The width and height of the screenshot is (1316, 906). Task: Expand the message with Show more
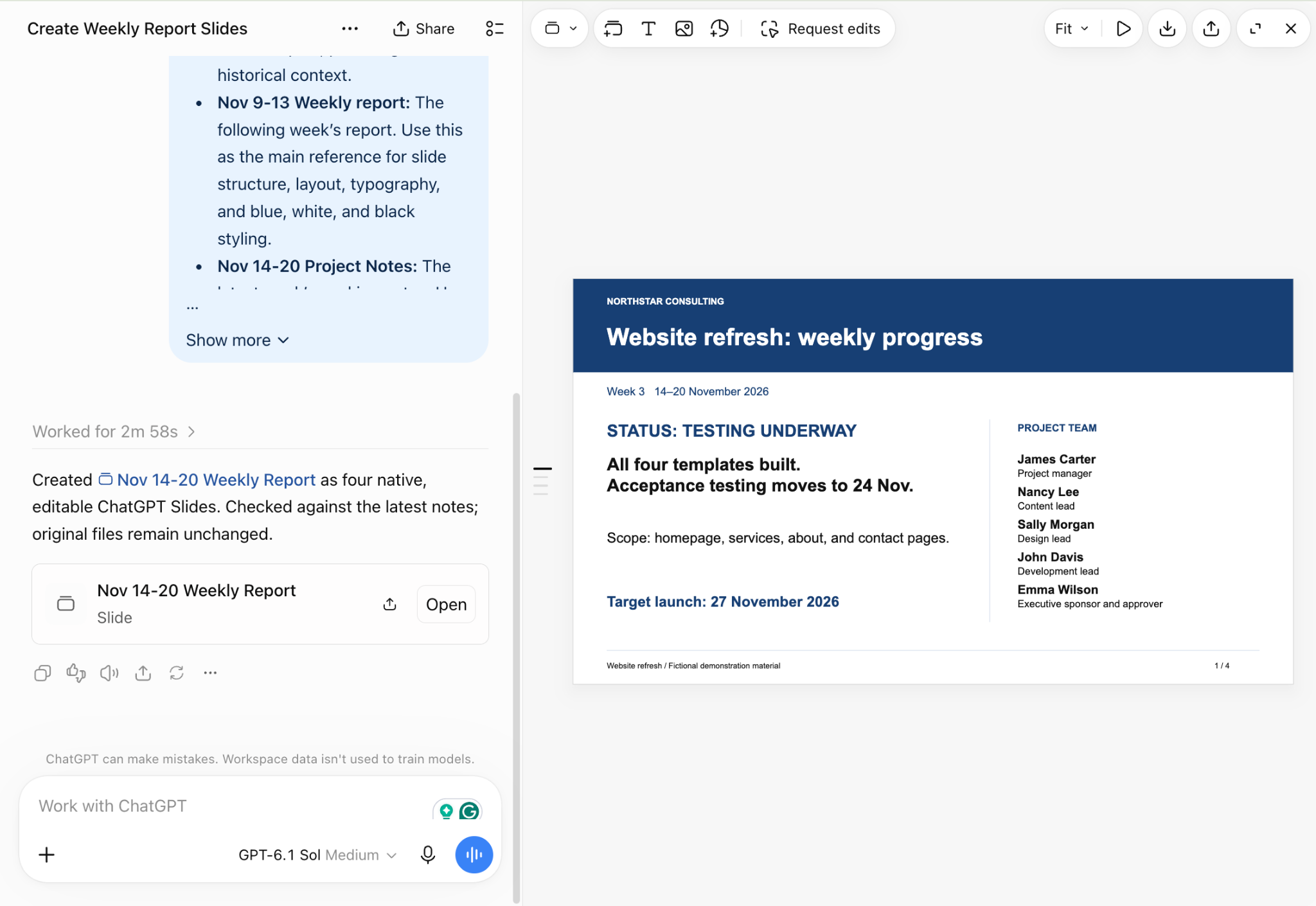(238, 340)
